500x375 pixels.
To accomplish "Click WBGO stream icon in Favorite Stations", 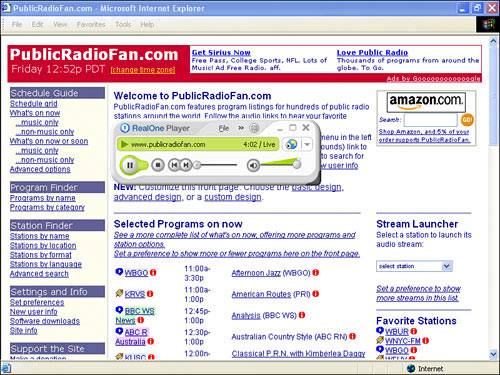I will coord(380,349).
